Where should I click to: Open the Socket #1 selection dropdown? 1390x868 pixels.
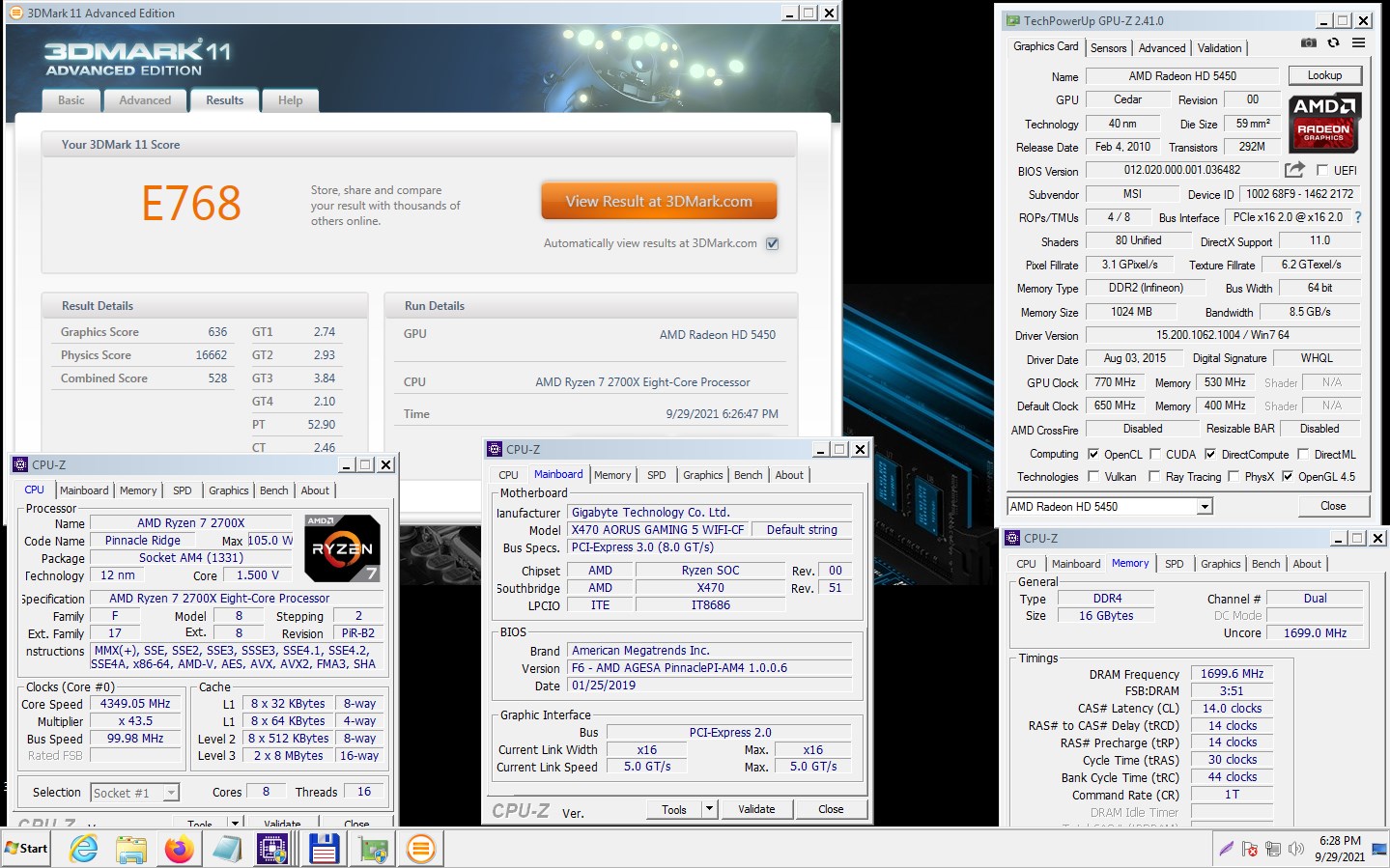[171, 793]
